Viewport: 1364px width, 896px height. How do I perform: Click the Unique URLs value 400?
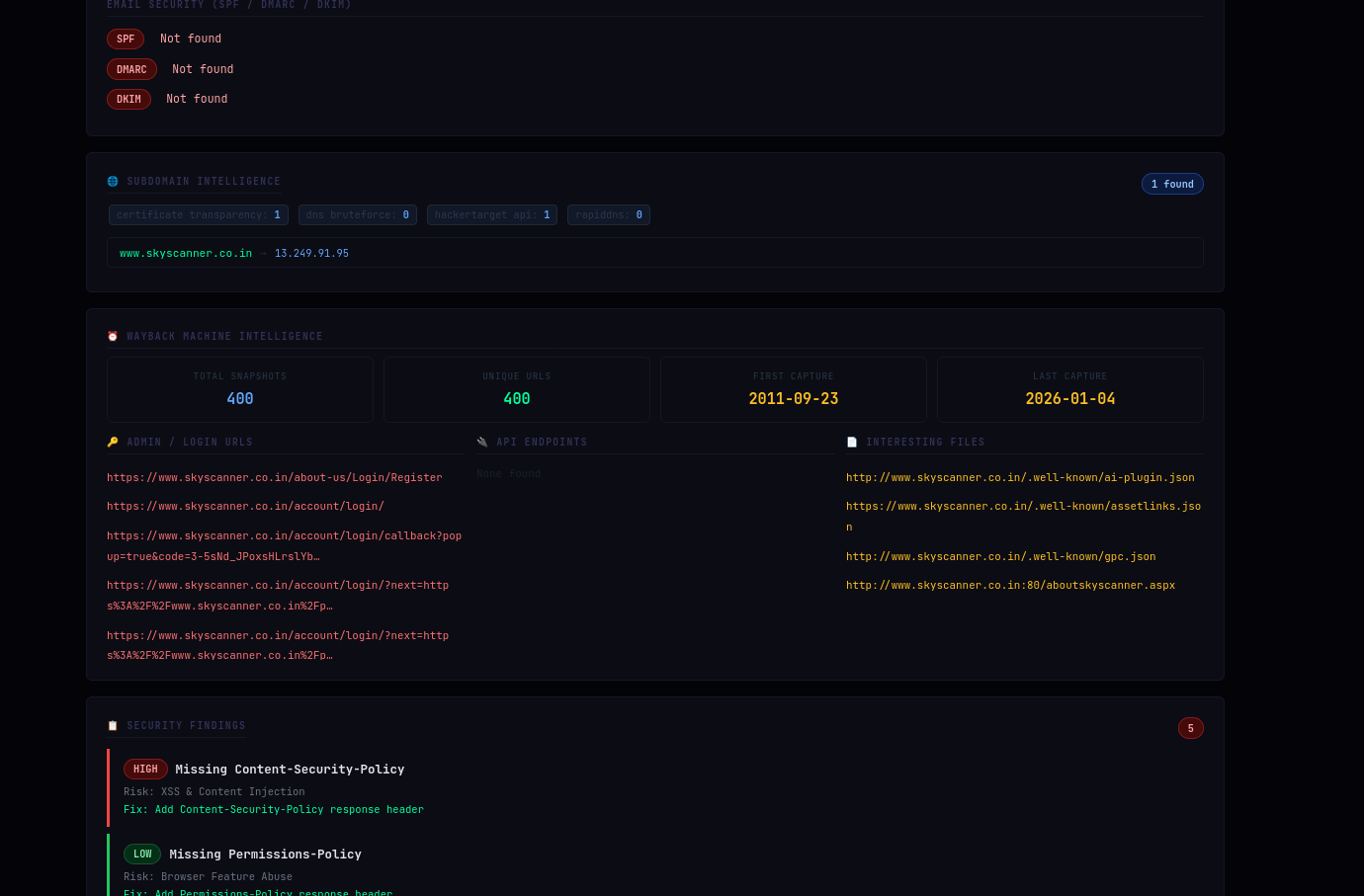pyautogui.click(x=517, y=399)
